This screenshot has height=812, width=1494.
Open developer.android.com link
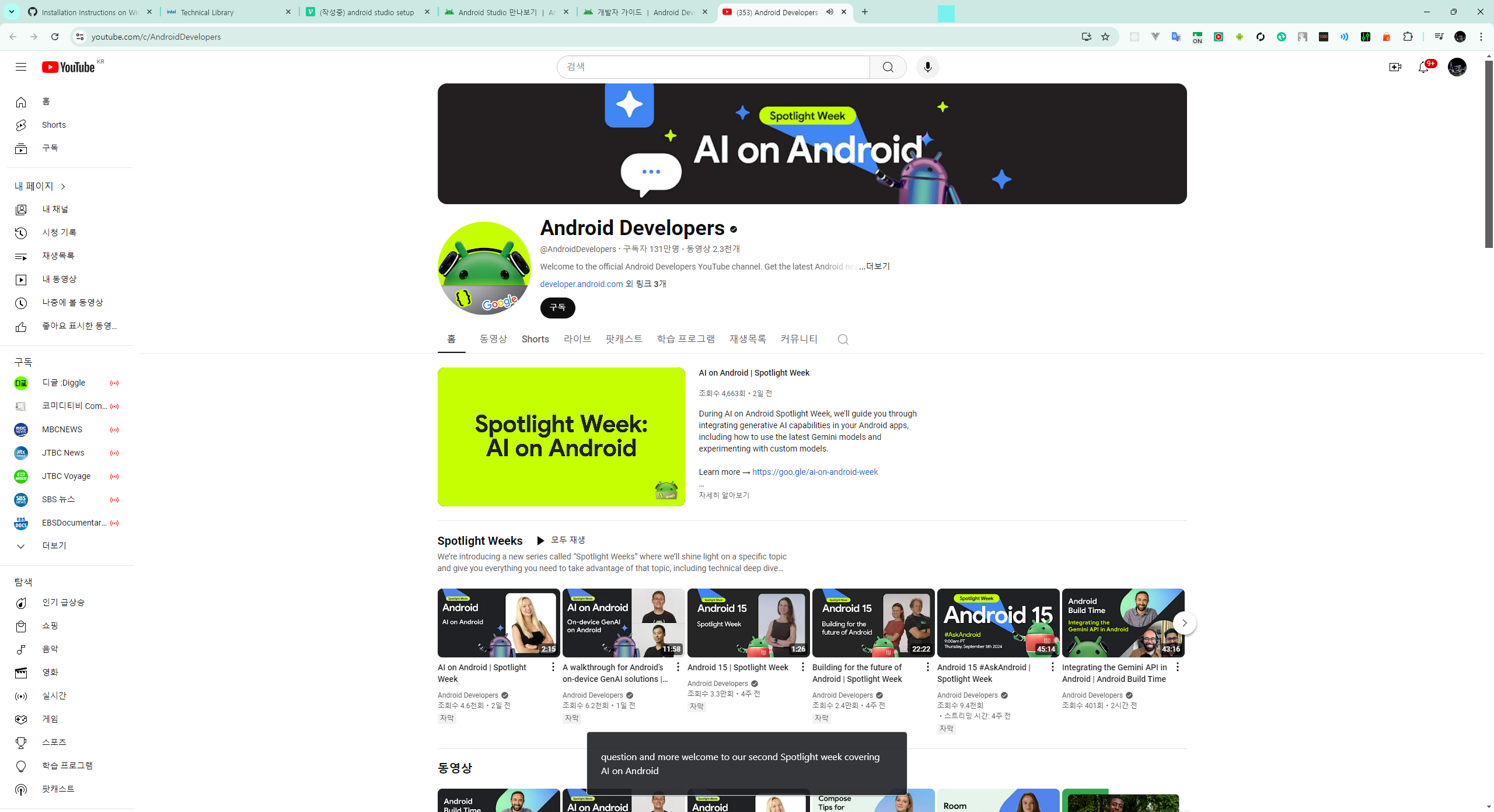(581, 284)
